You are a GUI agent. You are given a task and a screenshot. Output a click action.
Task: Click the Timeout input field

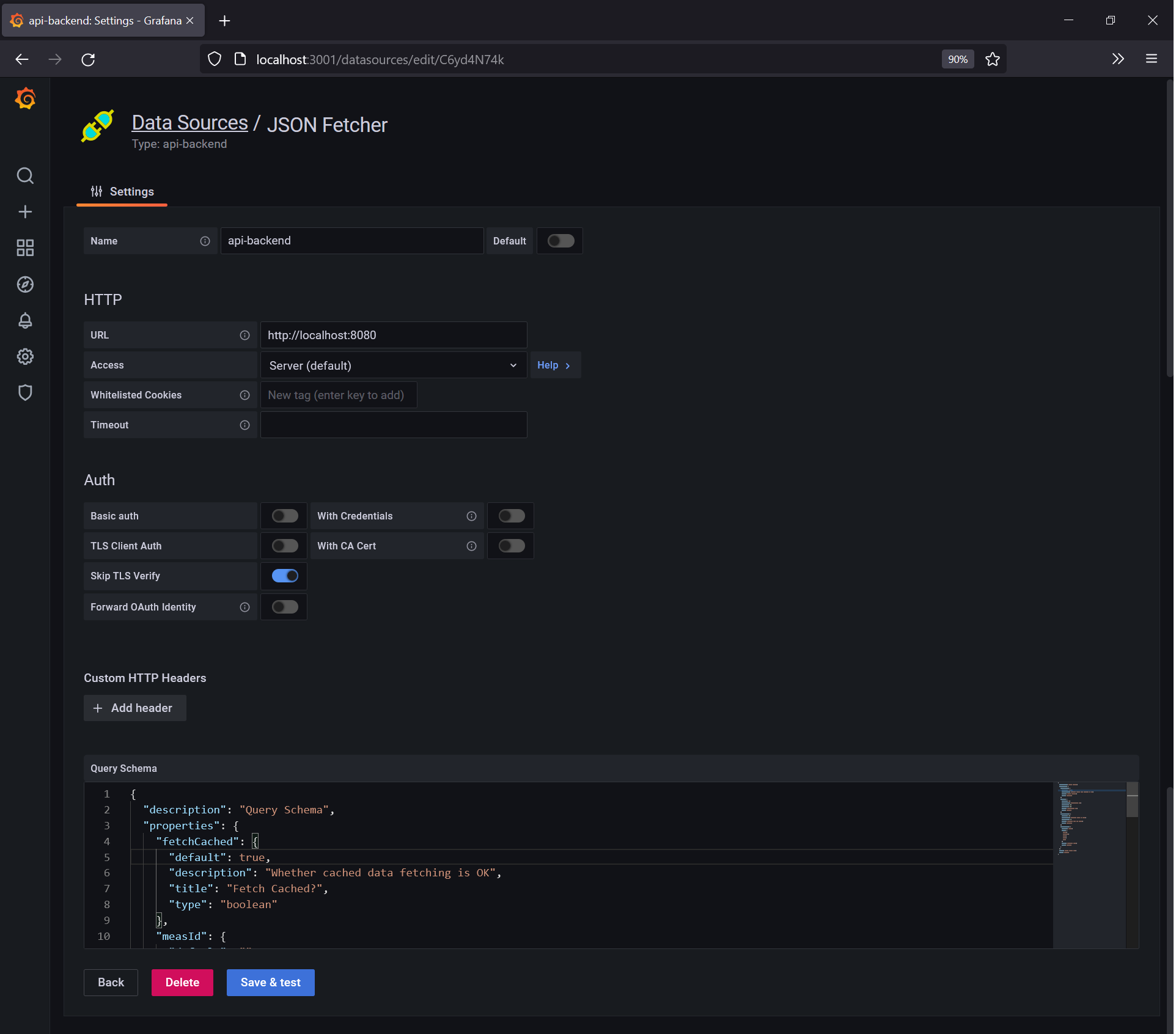click(x=393, y=425)
